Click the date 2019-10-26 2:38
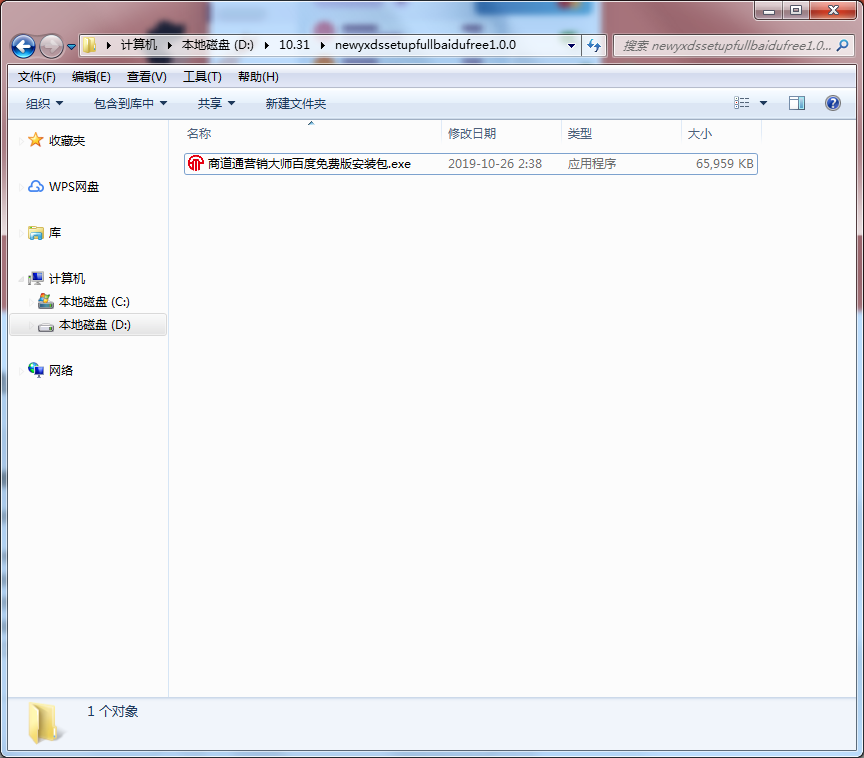The image size is (864, 758). click(x=495, y=164)
